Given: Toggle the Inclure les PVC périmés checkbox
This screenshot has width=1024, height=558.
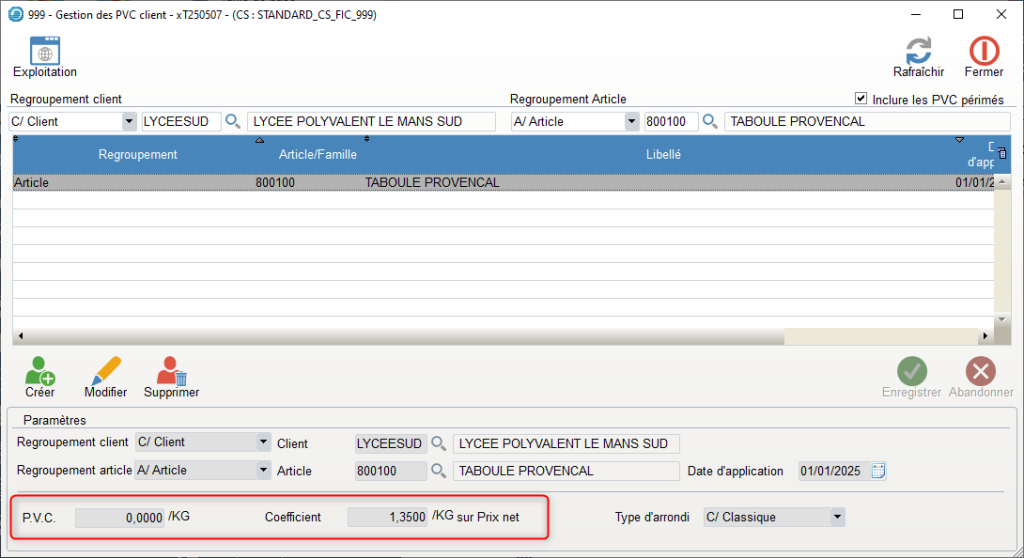Looking at the screenshot, I should coord(860,99).
